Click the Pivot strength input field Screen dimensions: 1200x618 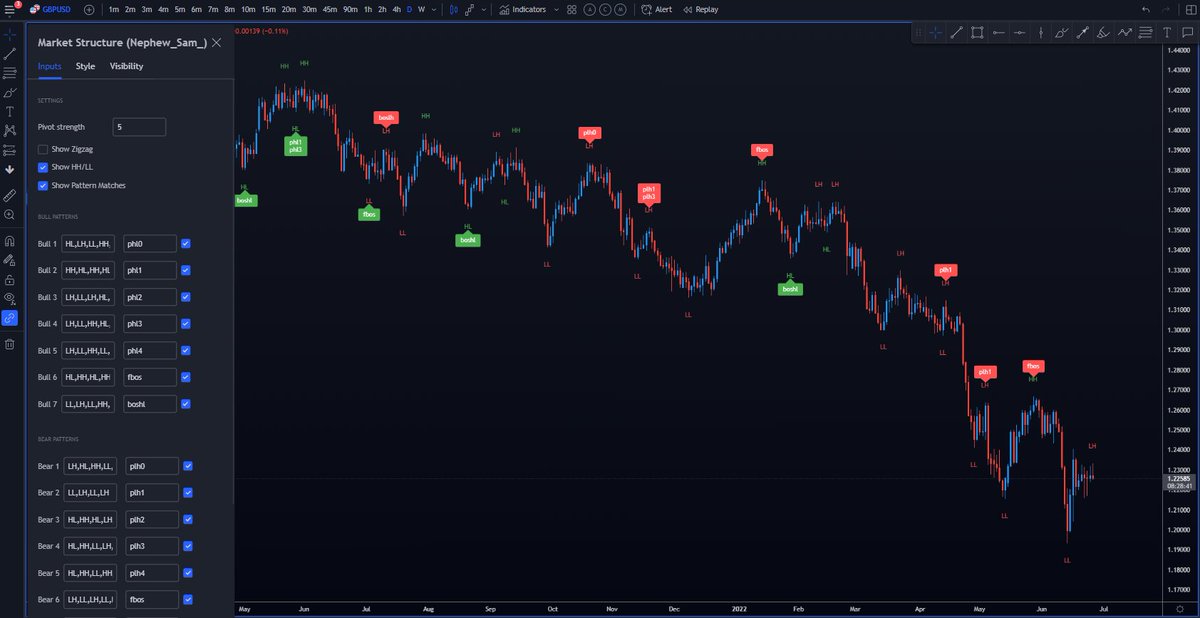click(x=139, y=127)
